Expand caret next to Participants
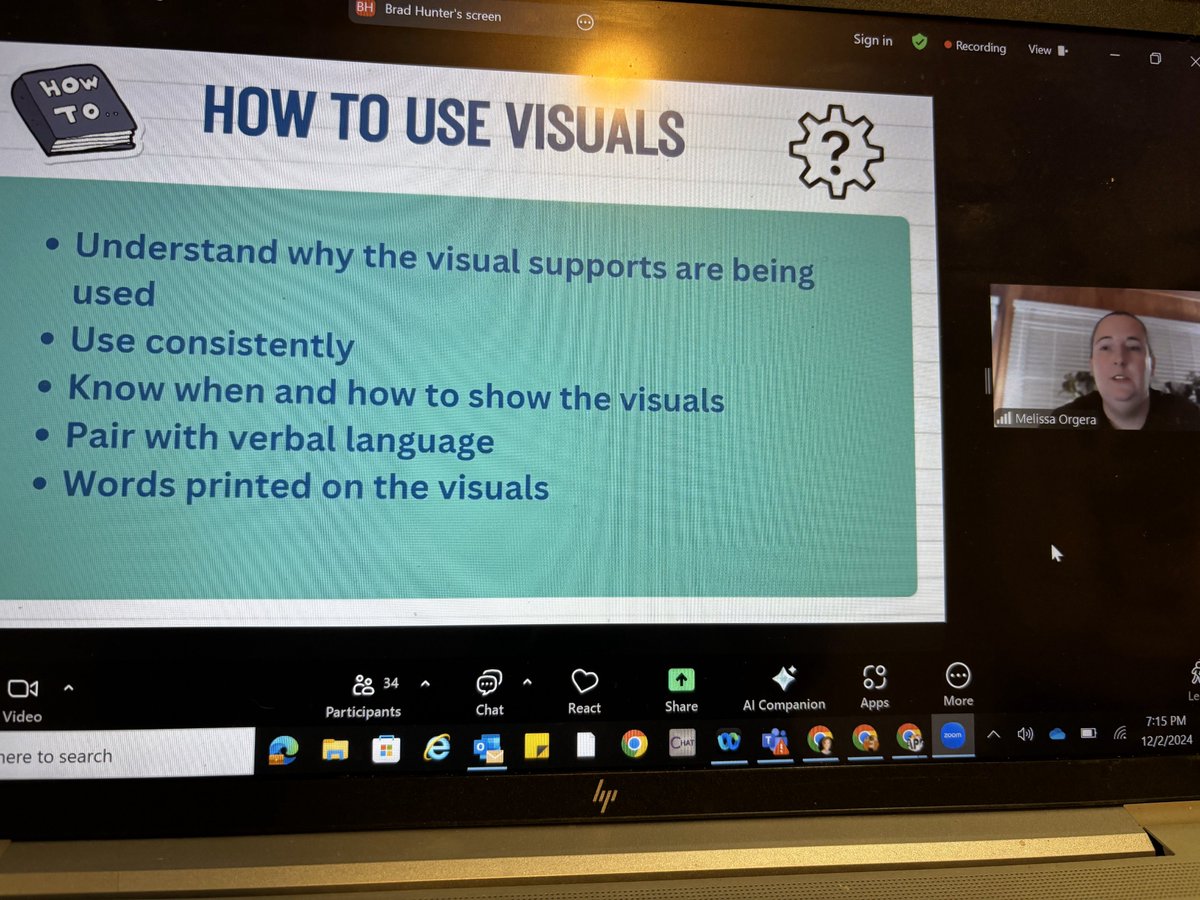Image resolution: width=1200 pixels, height=900 pixels. point(425,684)
